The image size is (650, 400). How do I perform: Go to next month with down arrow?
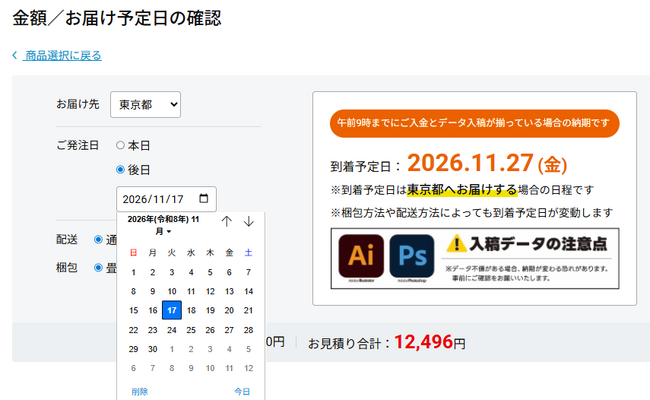pyautogui.click(x=248, y=221)
